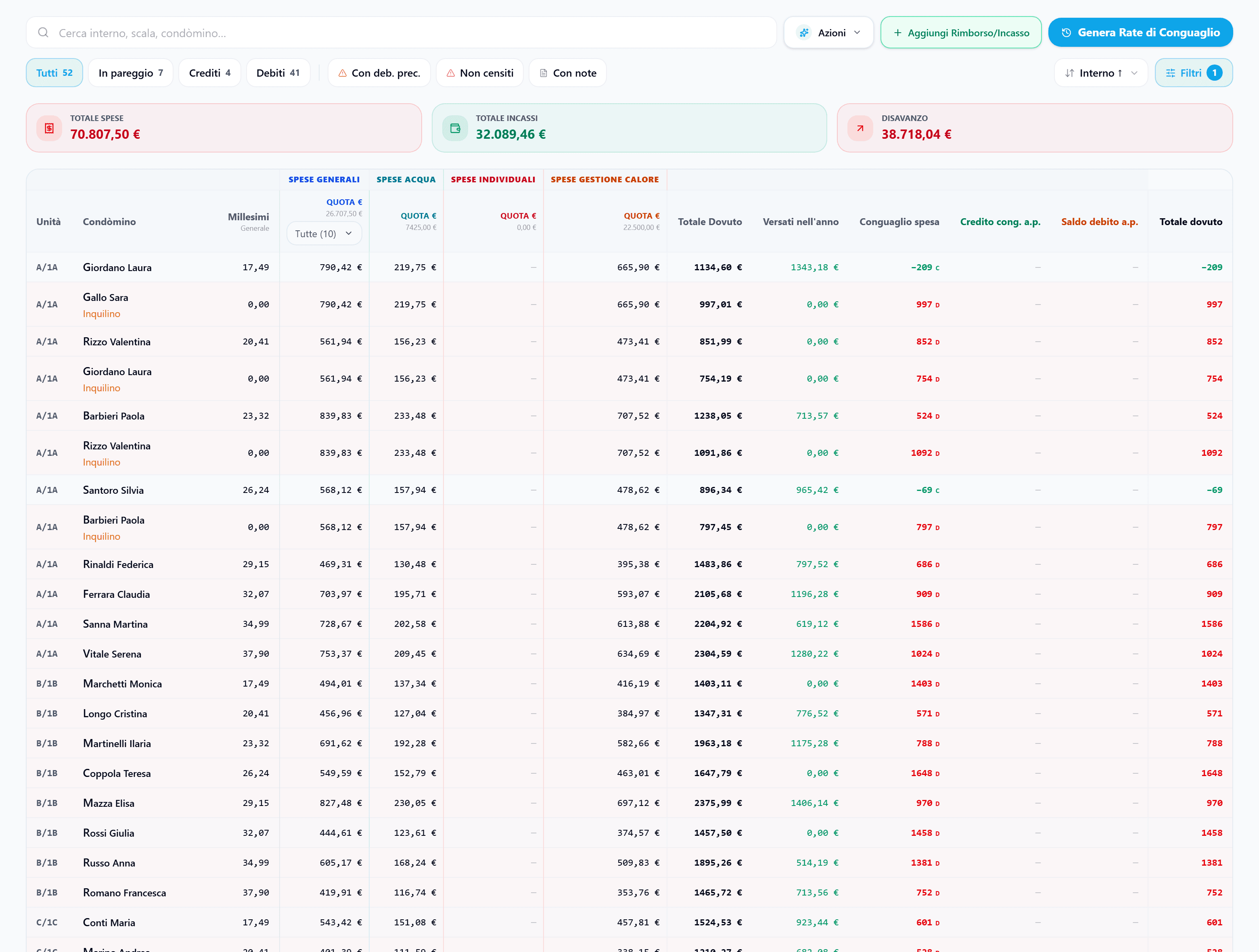Click the filter count badge 1
This screenshot has height=952, width=1259.
tap(1214, 73)
